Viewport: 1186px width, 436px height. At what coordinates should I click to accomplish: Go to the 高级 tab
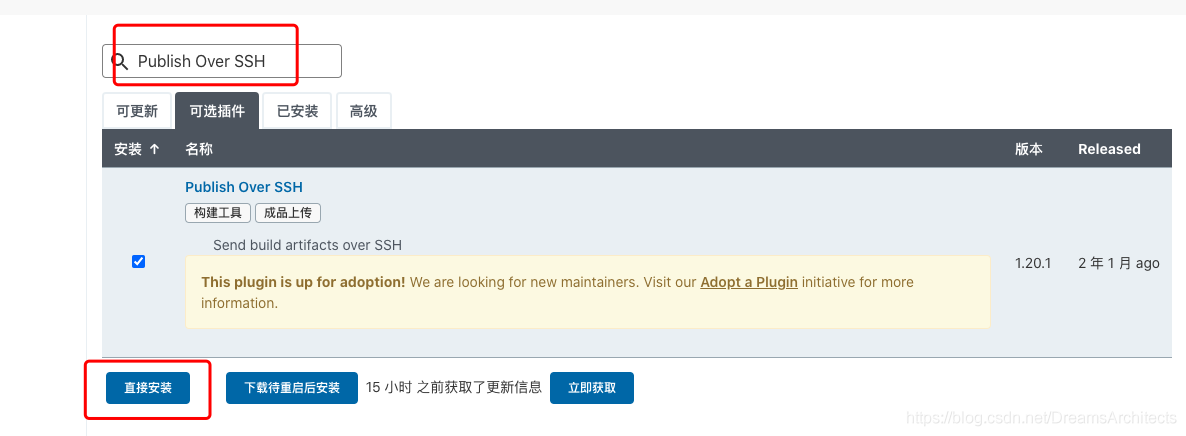(x=363, y=111)
